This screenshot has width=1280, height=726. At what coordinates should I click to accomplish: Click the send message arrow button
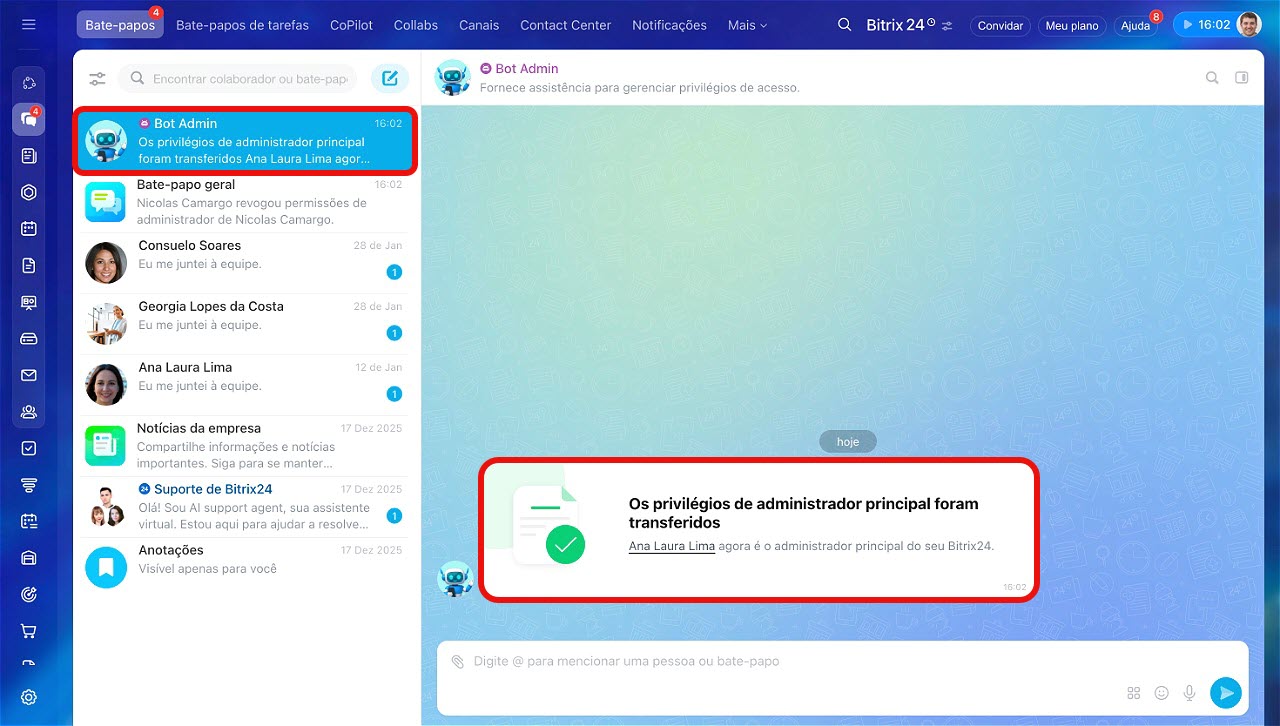(x=1225, y=692)
